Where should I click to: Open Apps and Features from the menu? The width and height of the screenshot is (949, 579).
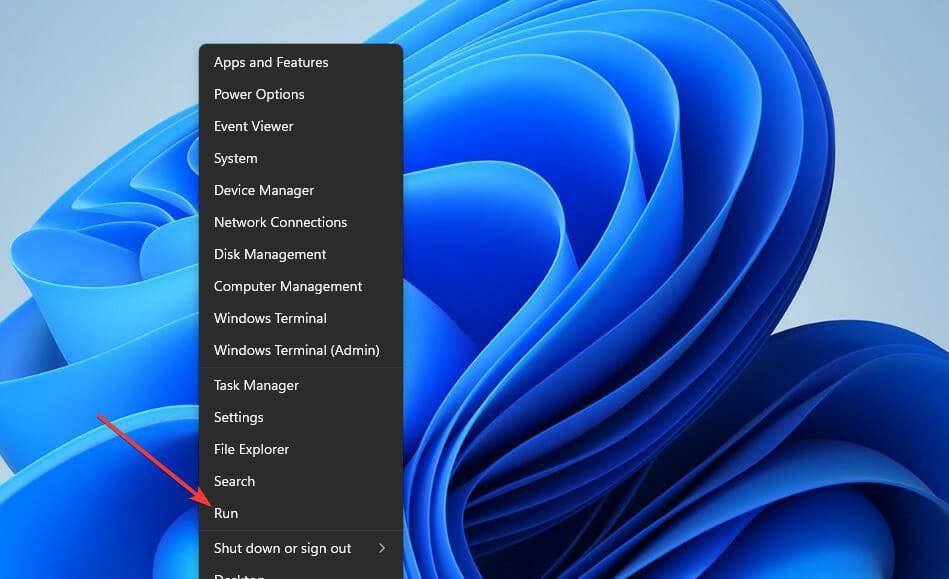[x=271, y=62]
